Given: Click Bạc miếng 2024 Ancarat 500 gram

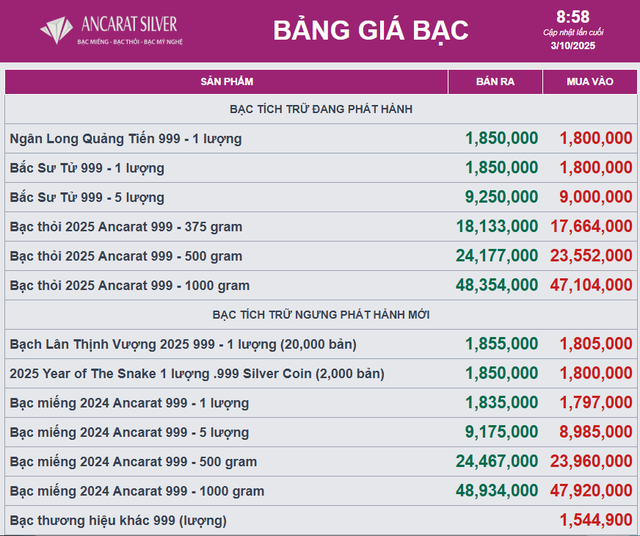Looking at the screenshot, I should (133, 462).
